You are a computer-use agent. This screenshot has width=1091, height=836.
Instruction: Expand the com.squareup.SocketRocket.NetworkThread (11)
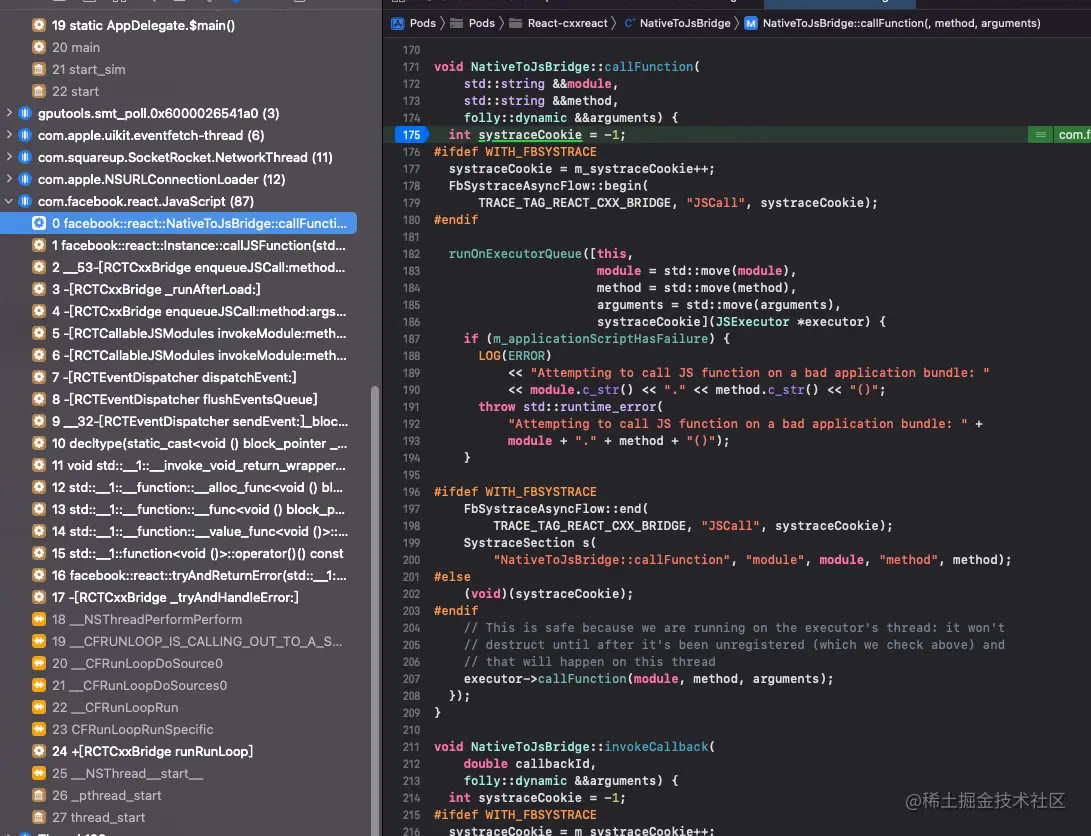click(x=9, y=157)
